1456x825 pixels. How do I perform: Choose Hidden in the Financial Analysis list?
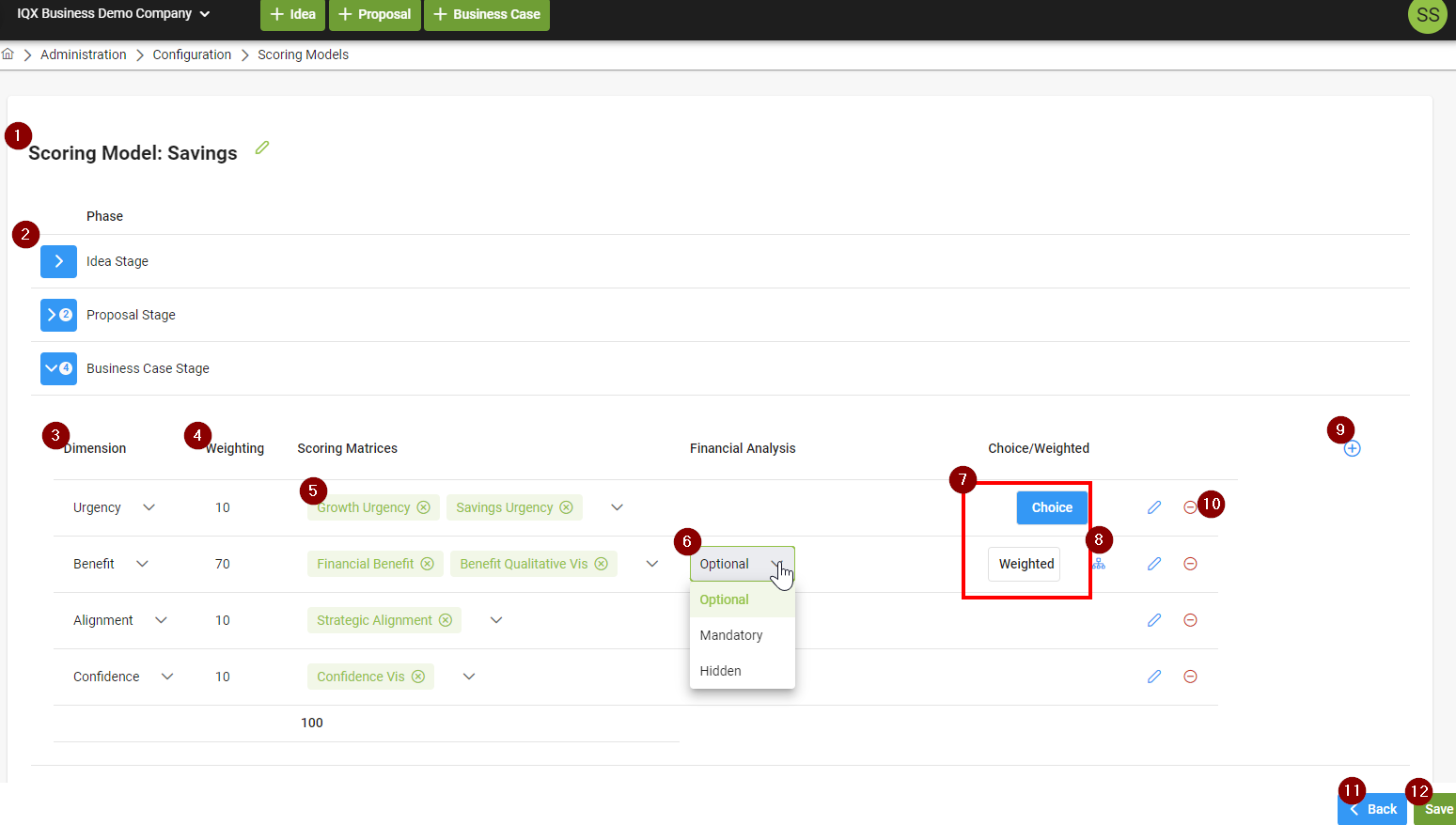[x=721, y=671]
